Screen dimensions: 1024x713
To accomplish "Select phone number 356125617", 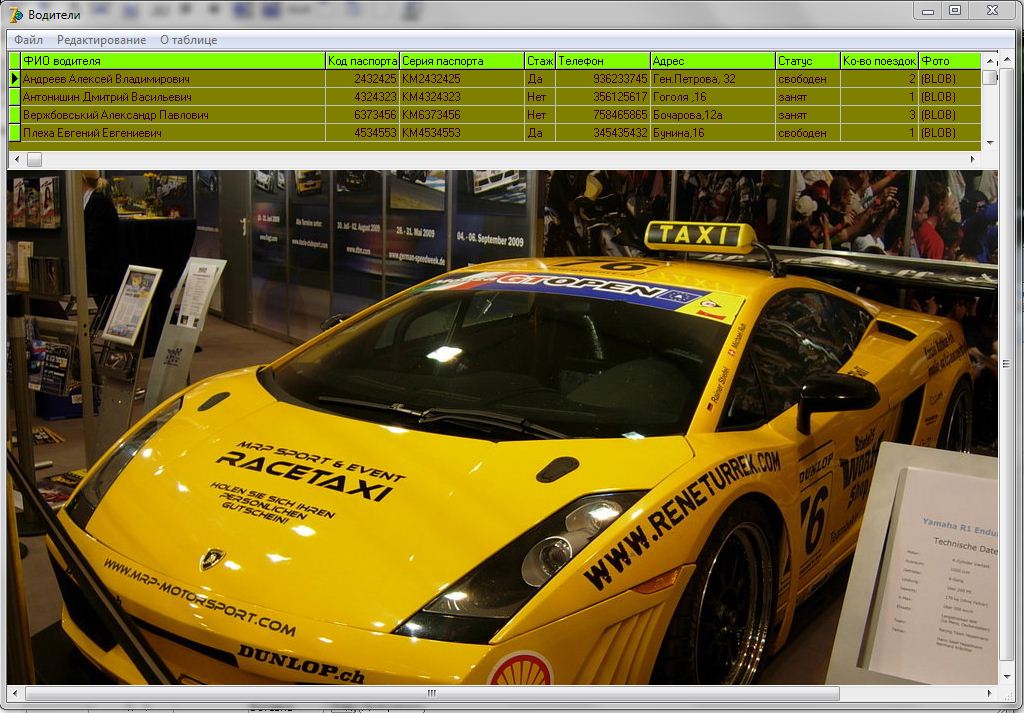I will pos(603,97).
